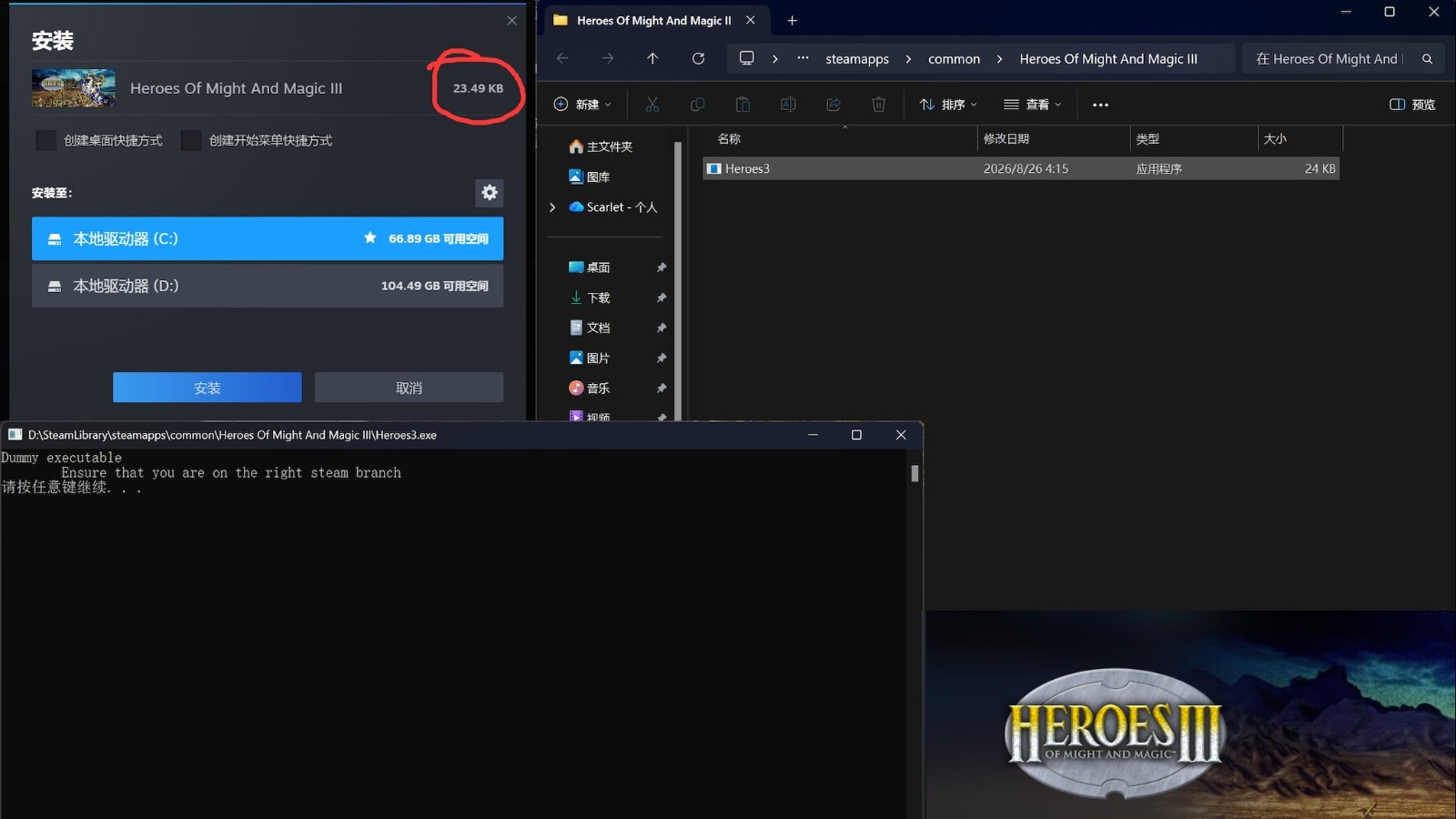Maximize the Heroes3.exe console window
The image size is (1456, 819).
pyautogui.click(x=856, y=435)
